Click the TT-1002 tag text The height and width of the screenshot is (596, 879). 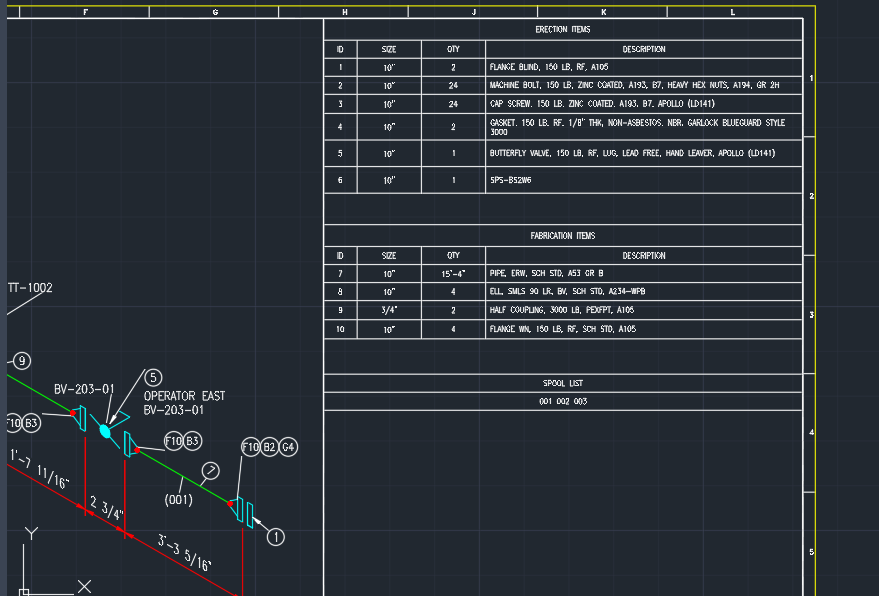(x=30, y=288)
